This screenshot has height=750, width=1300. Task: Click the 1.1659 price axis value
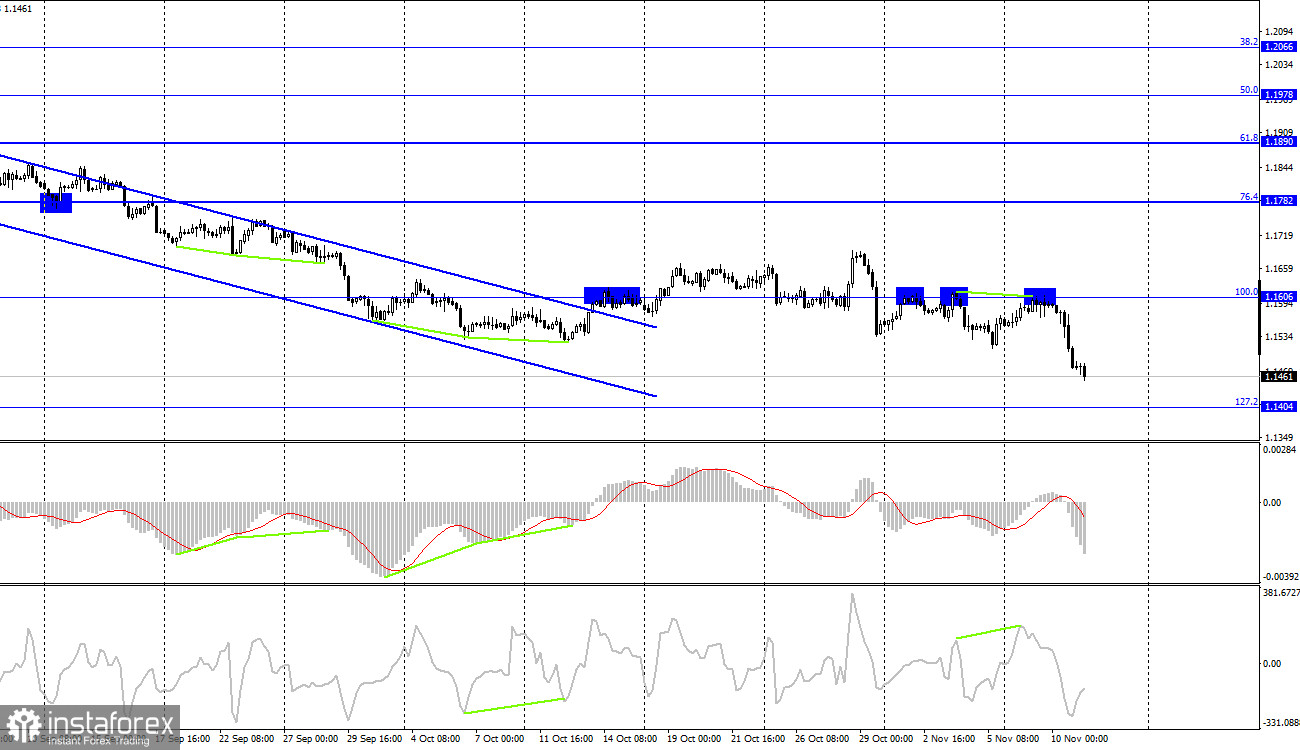pos(1281,269)
